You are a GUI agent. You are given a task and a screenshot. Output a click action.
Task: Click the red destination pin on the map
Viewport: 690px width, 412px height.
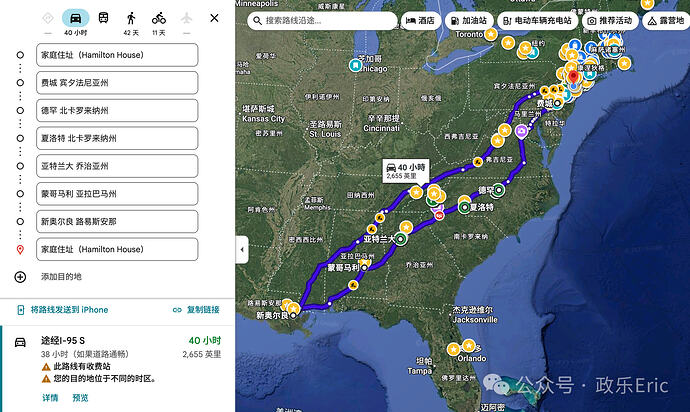click(x=573, y=78)
